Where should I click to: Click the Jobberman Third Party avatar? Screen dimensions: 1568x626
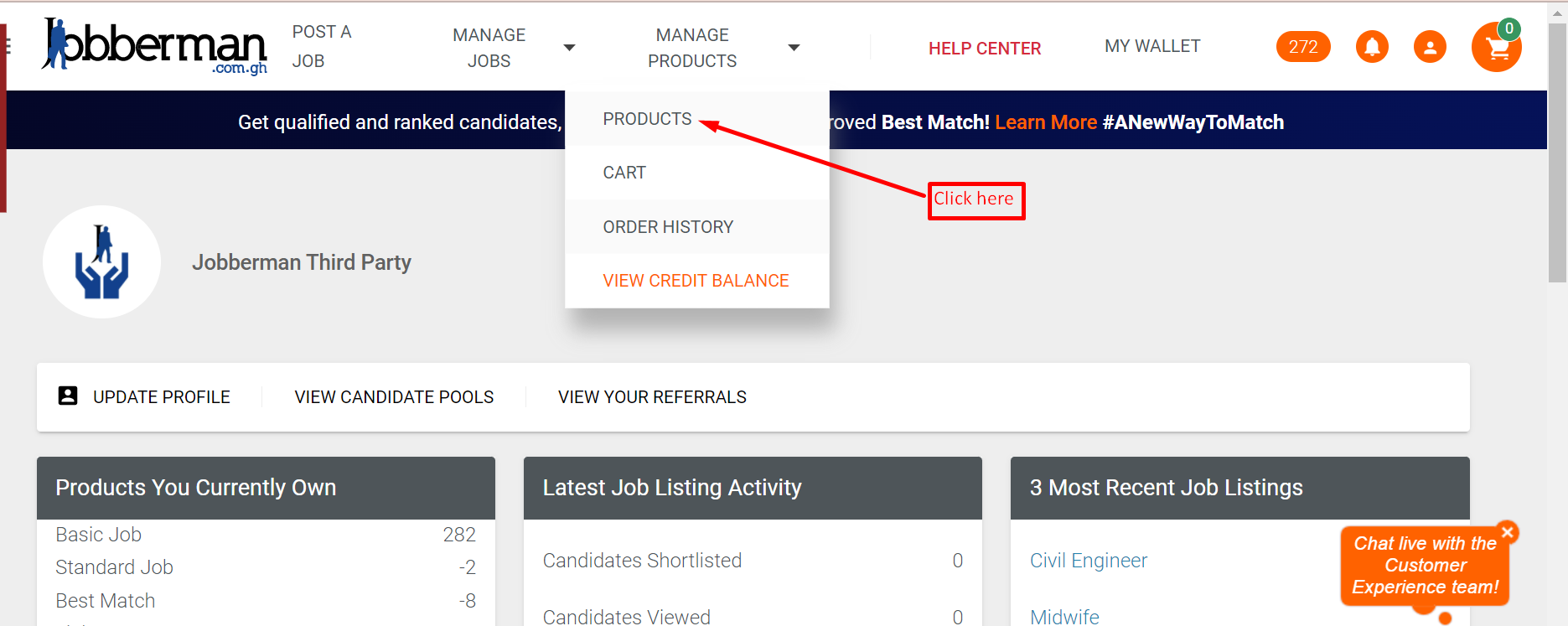[x=101, y=262]
